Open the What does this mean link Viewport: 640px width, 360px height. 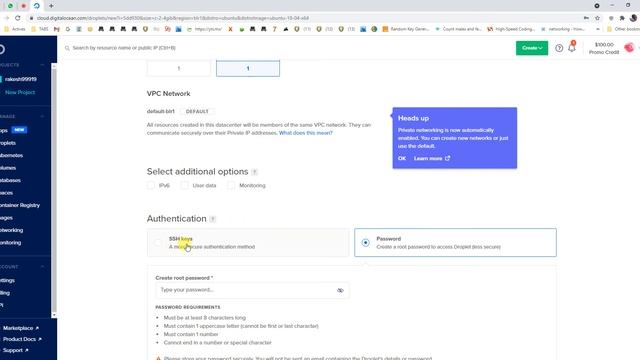pyautogui.click(x=305, y=133)
